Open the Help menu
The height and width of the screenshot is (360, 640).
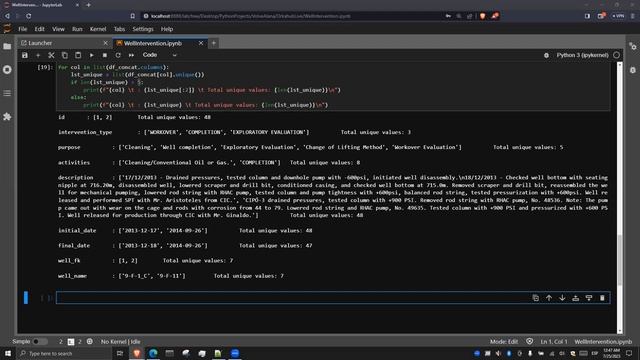click(167, 29)
